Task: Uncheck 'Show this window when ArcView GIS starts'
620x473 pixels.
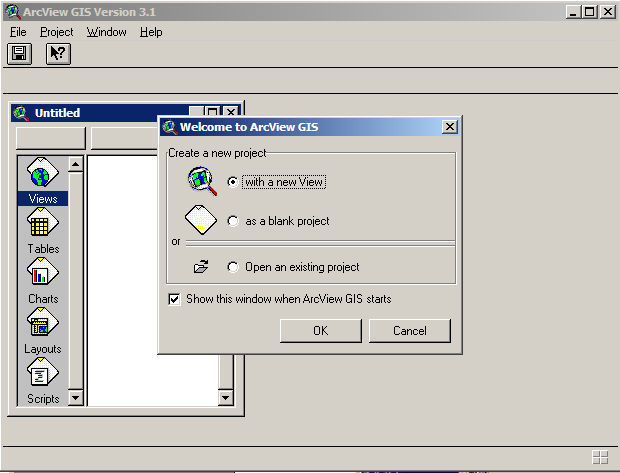Action: [x=174, y=299]
